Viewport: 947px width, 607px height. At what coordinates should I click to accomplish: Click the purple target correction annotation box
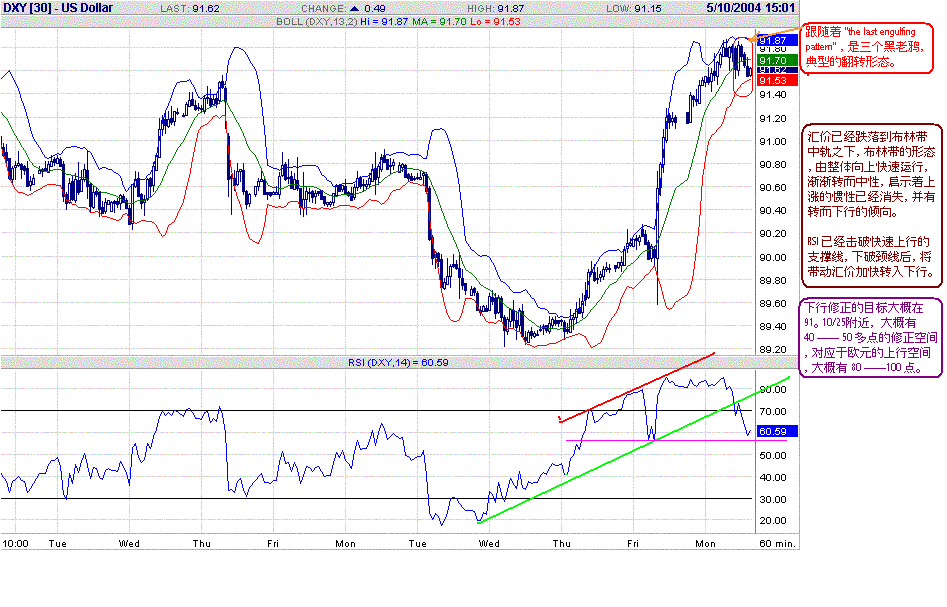870,338
